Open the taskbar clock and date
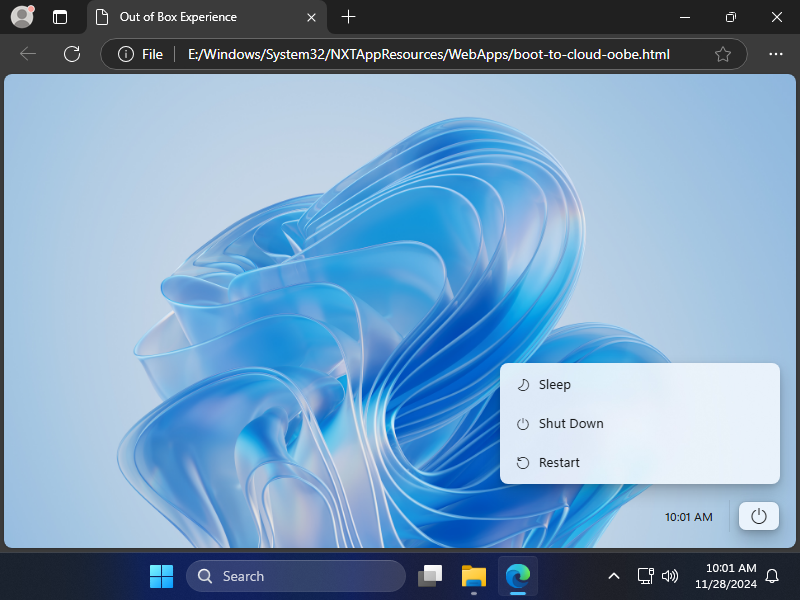The image size is (800, 600). [726, 576]
